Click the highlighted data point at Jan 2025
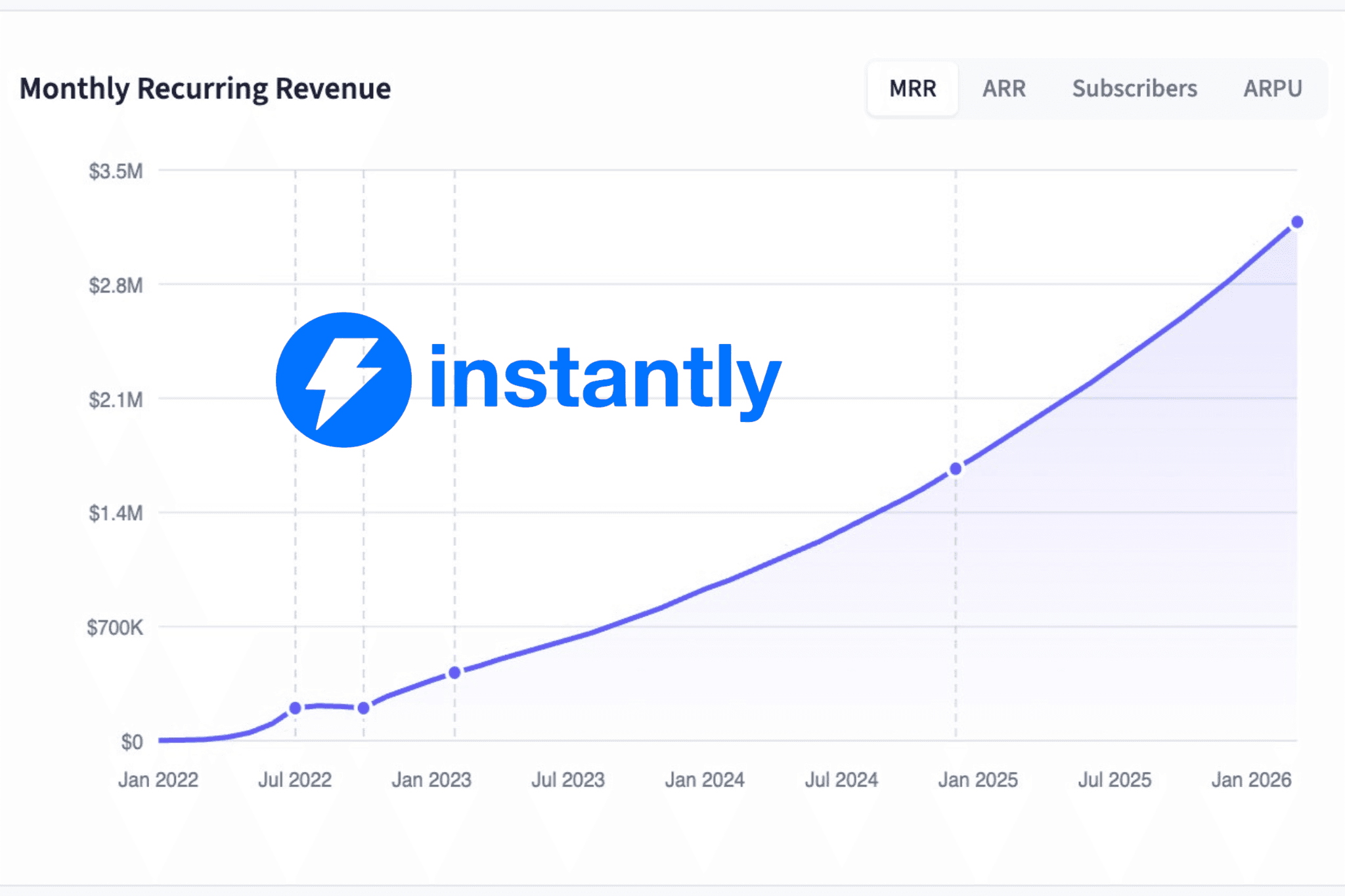Viewport: 1345px width, 896px height. pyautogui.click(x=954, y=468)
